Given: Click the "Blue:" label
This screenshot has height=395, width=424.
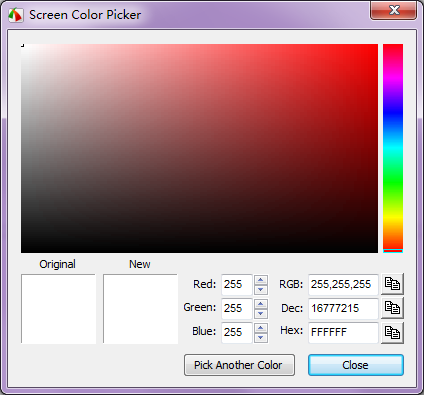Looking at the screenshot, I should 204,331.
